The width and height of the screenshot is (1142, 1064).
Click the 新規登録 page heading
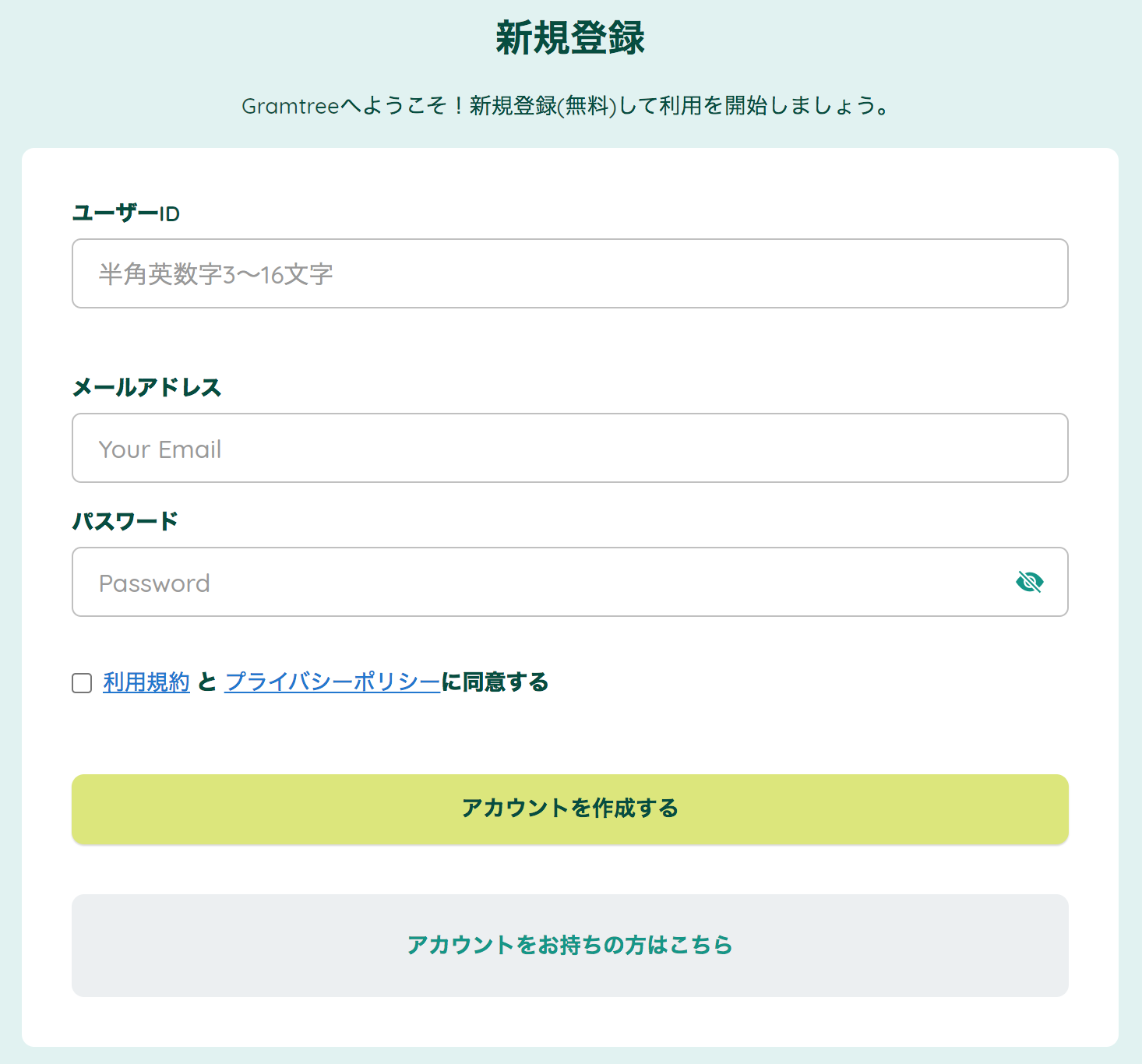click(x=570, y=37)
